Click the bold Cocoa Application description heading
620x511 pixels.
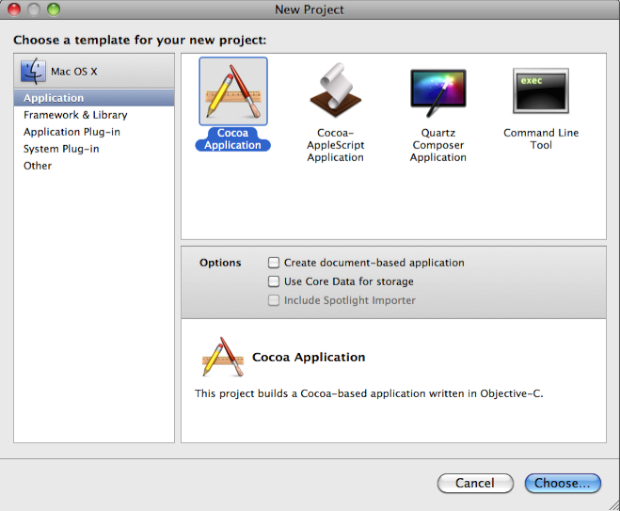[309, 357]
